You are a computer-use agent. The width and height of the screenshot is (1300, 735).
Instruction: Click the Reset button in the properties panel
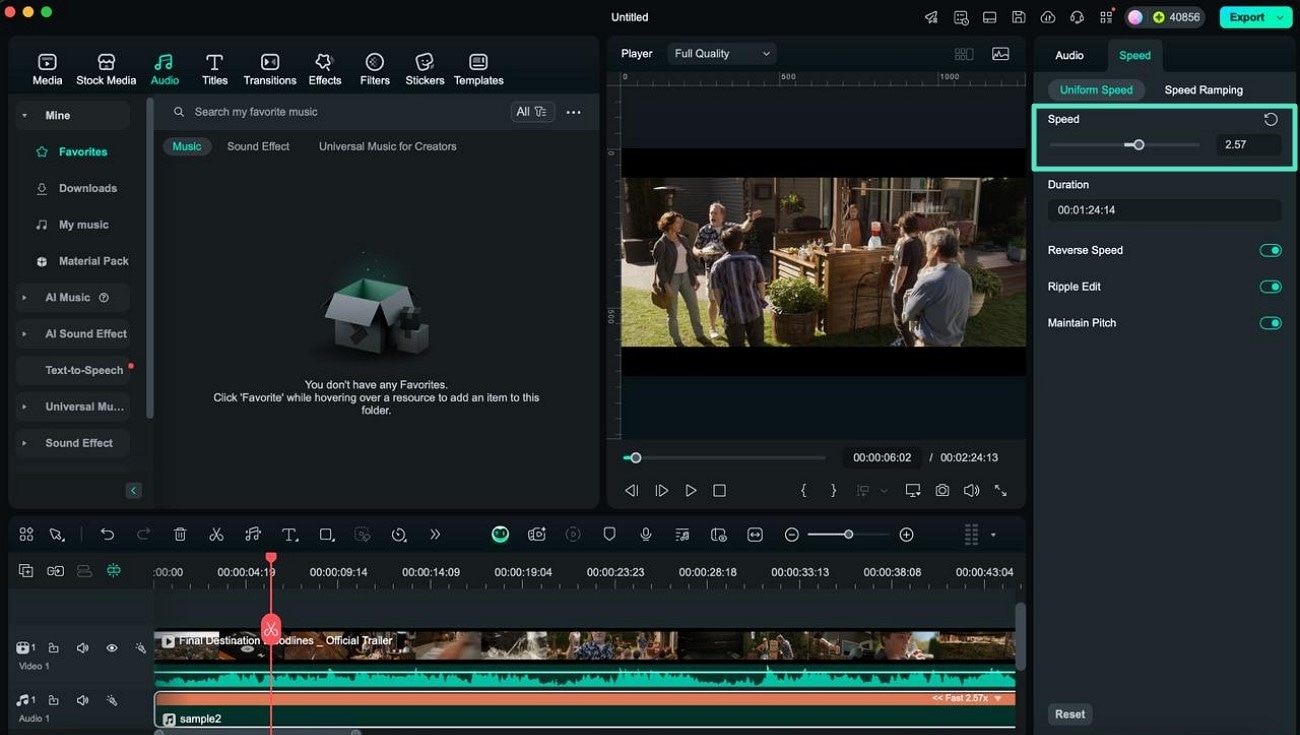(x=1069, y=714)
